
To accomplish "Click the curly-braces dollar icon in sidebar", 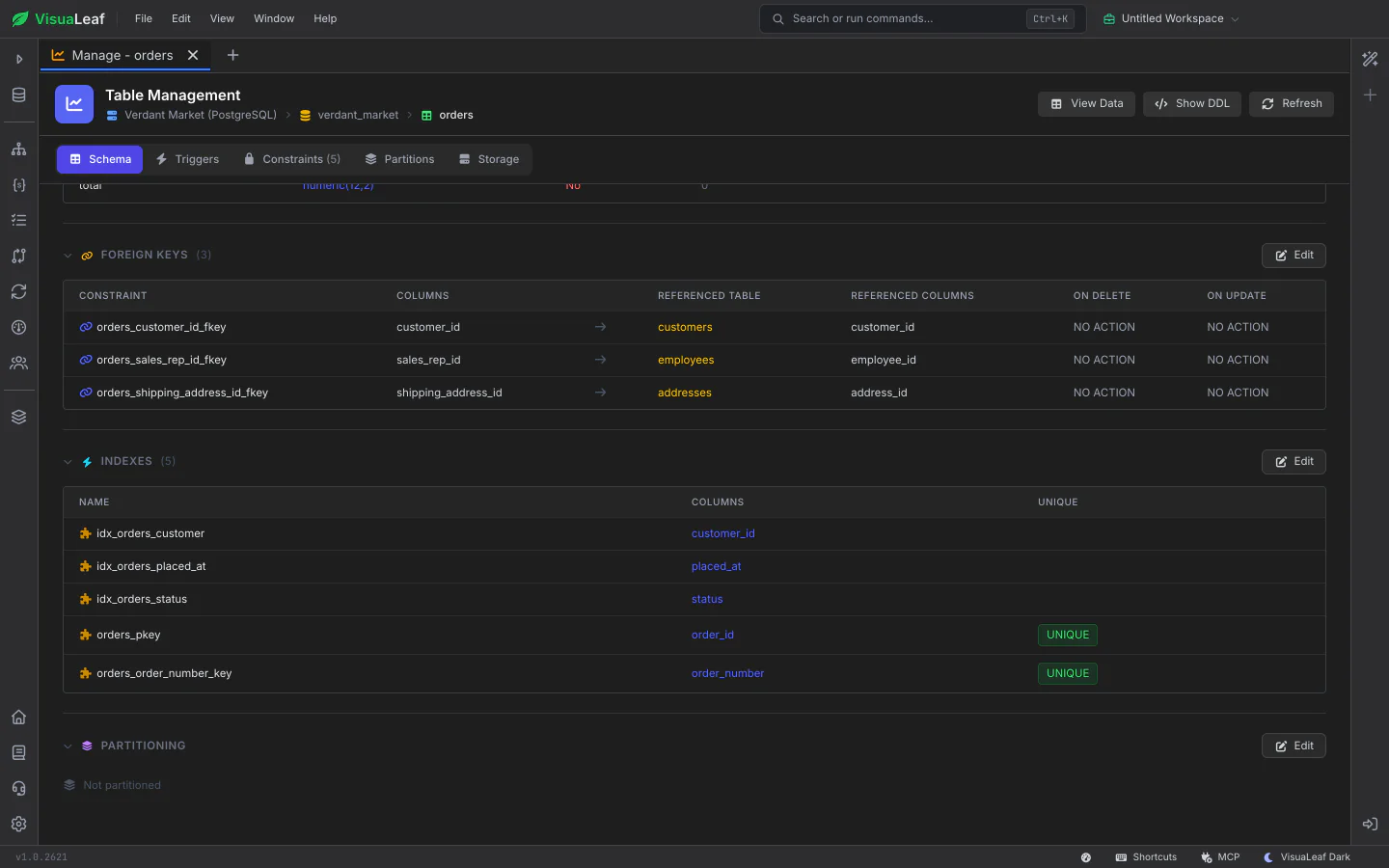I will (18, 185).
